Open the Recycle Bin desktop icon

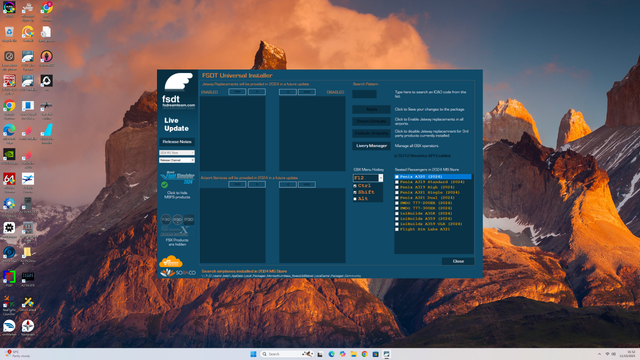pyautogui.click(x=9, y=34)
